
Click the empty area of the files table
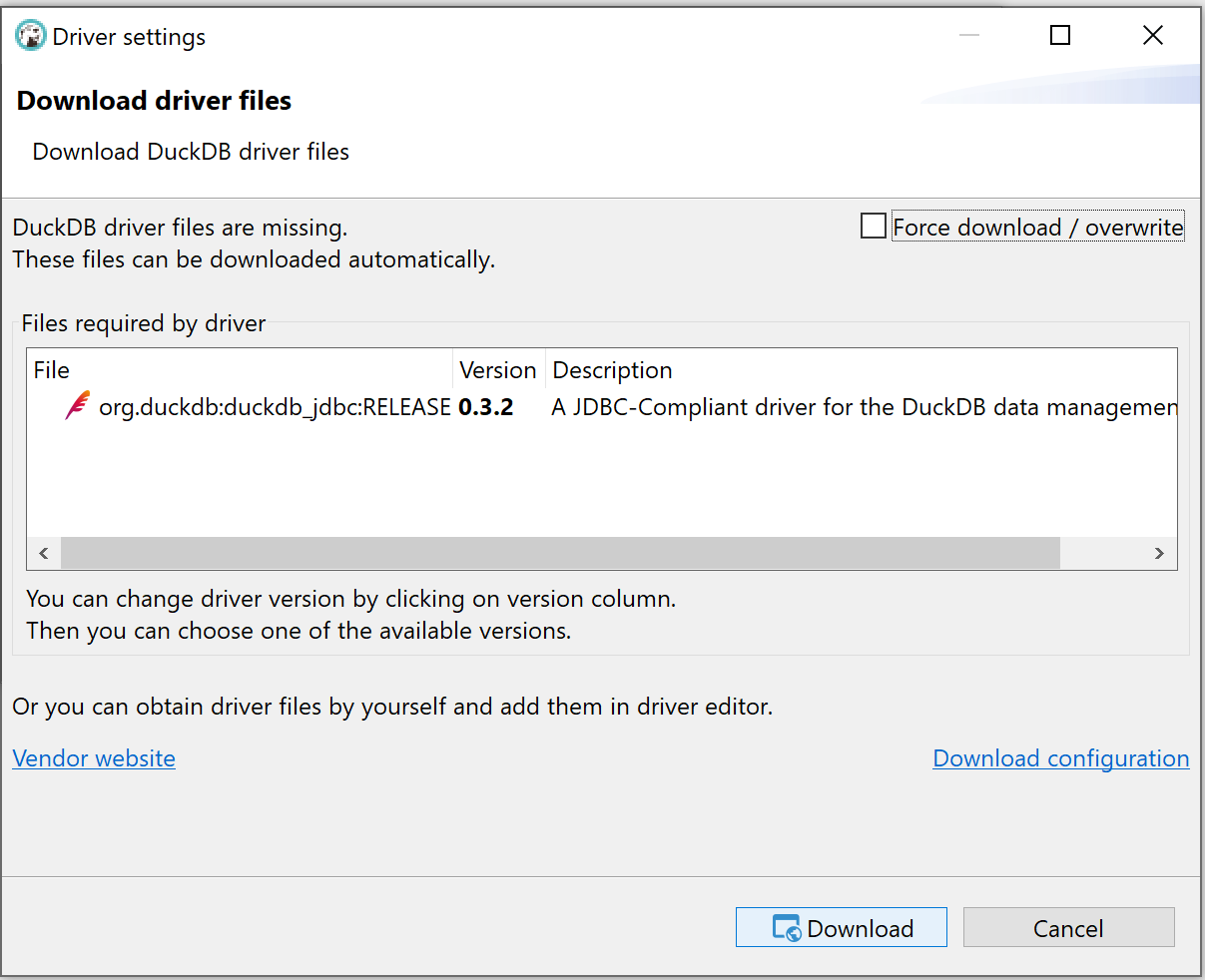click(599, 479)
